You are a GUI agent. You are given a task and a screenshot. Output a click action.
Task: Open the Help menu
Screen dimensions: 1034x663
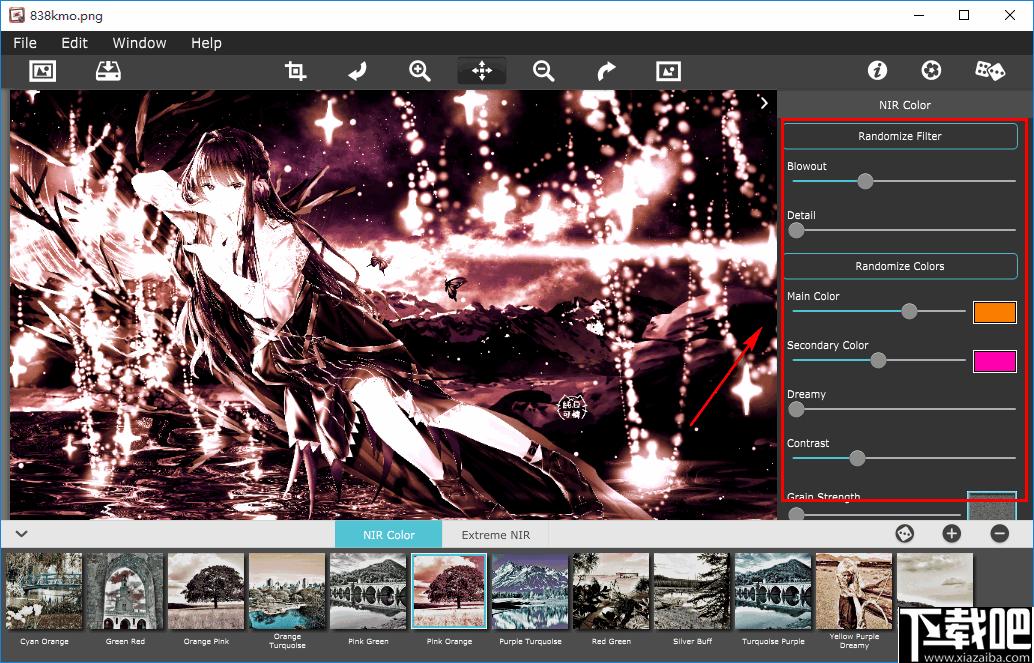click(x=206, y=43)
